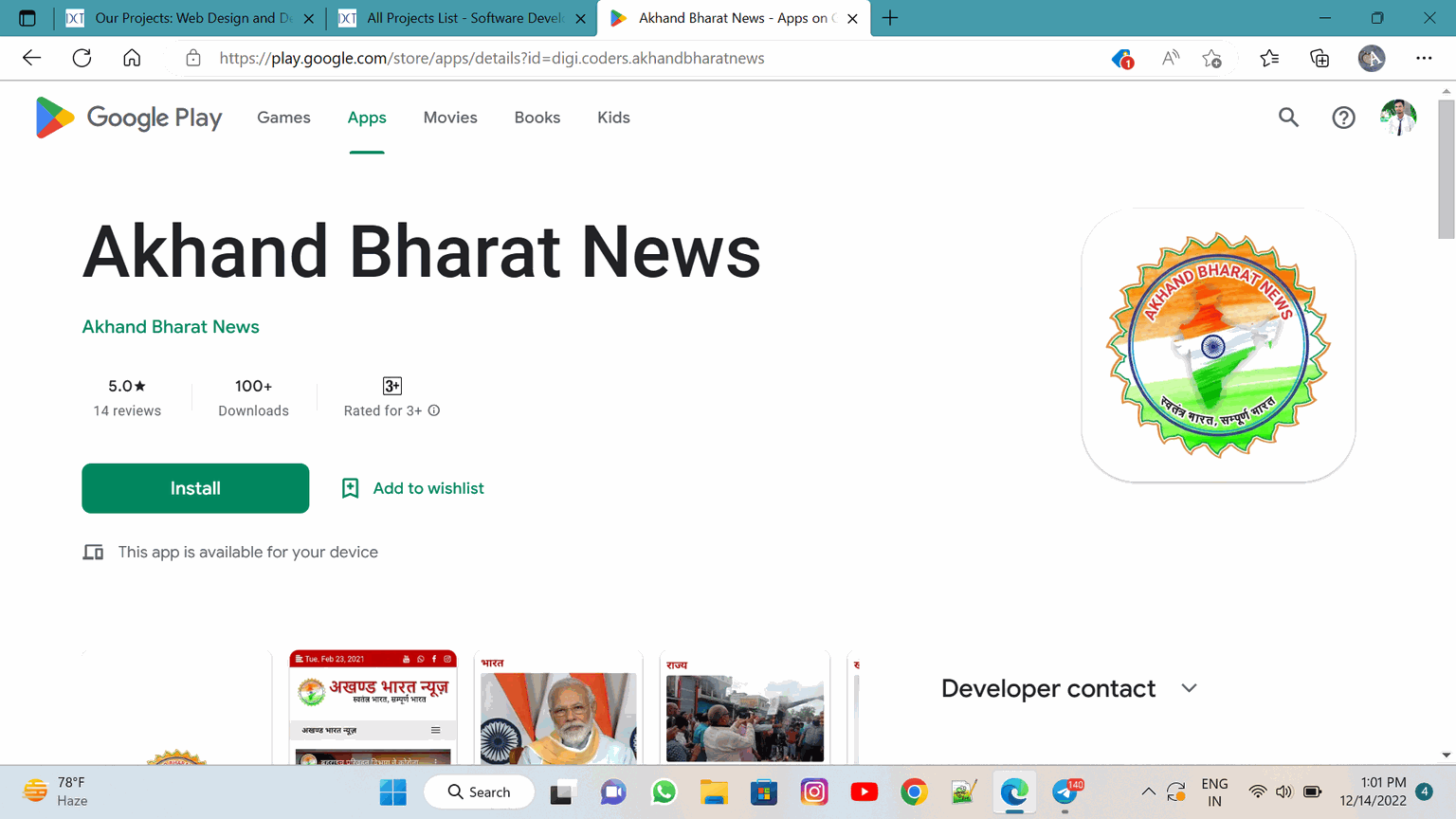Click the taskbar Search box

tap(480, 792)
